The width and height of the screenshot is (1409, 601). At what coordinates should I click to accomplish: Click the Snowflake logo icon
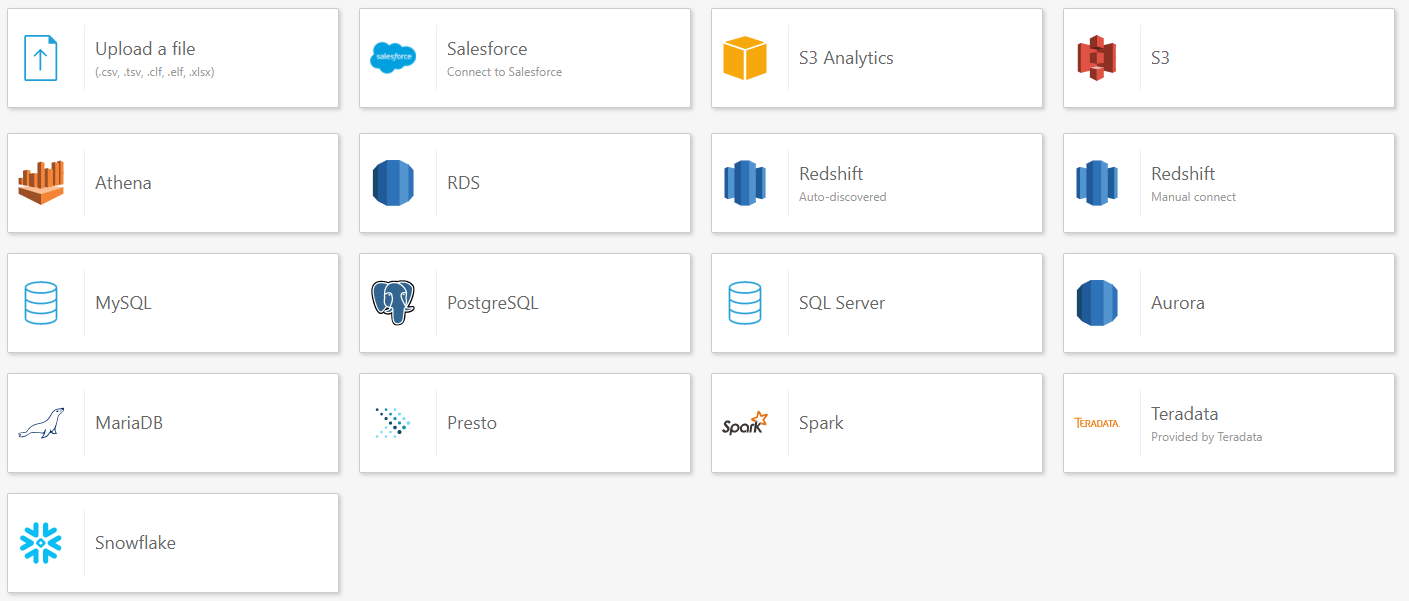(41, 543)
